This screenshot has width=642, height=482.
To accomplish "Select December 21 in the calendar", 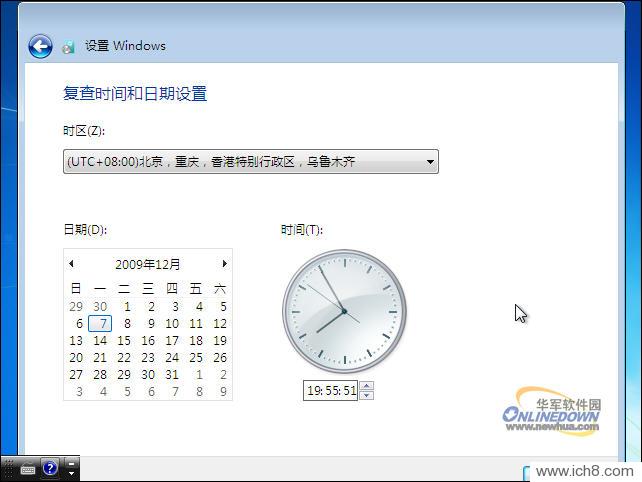I will [100, 358].
